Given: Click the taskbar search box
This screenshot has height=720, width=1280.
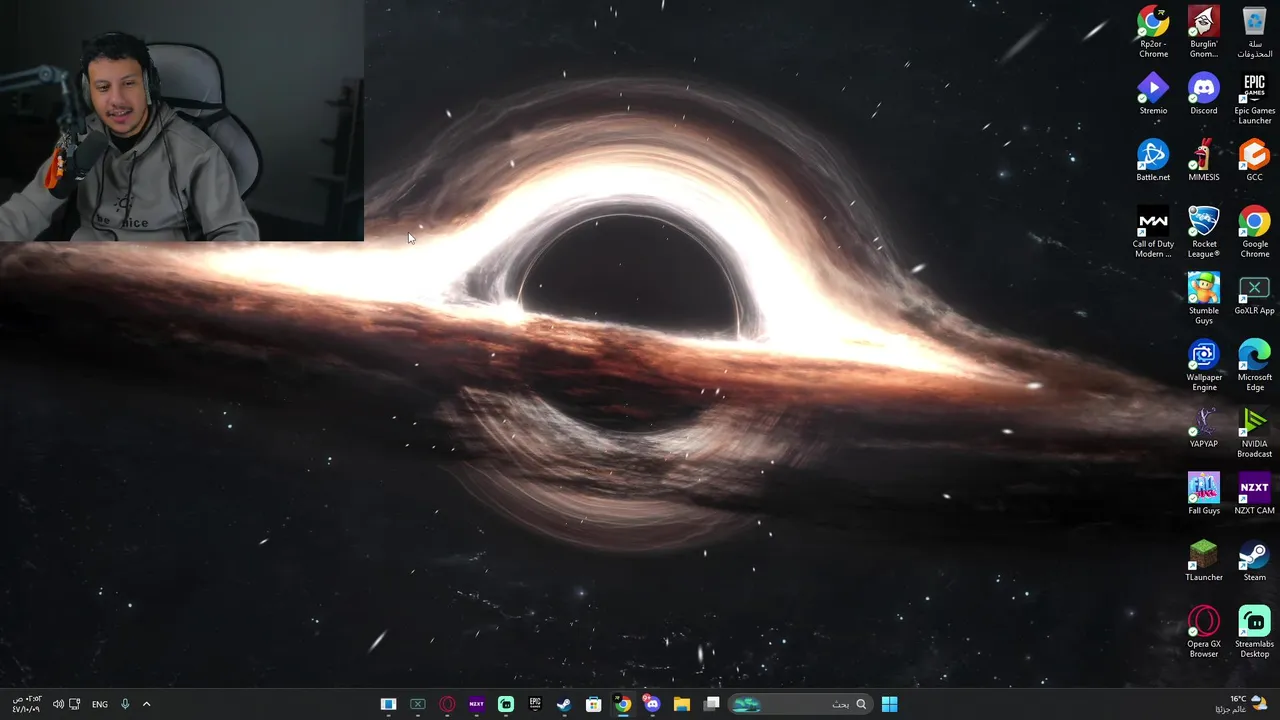Looking at the screenshot, I should [800, 704].
